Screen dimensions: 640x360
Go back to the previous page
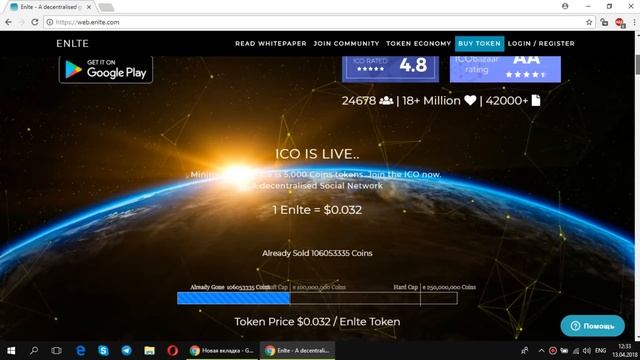[x=9, y=22]
